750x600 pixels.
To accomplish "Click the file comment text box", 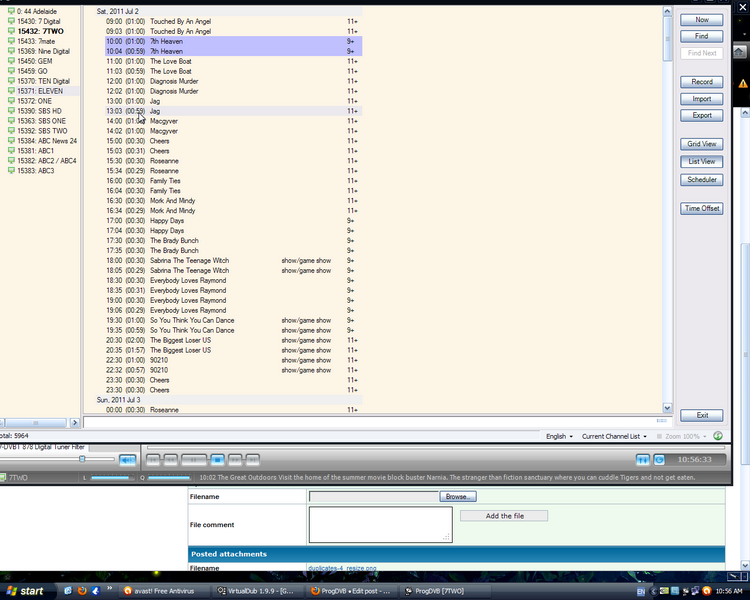I will (380, 524).
